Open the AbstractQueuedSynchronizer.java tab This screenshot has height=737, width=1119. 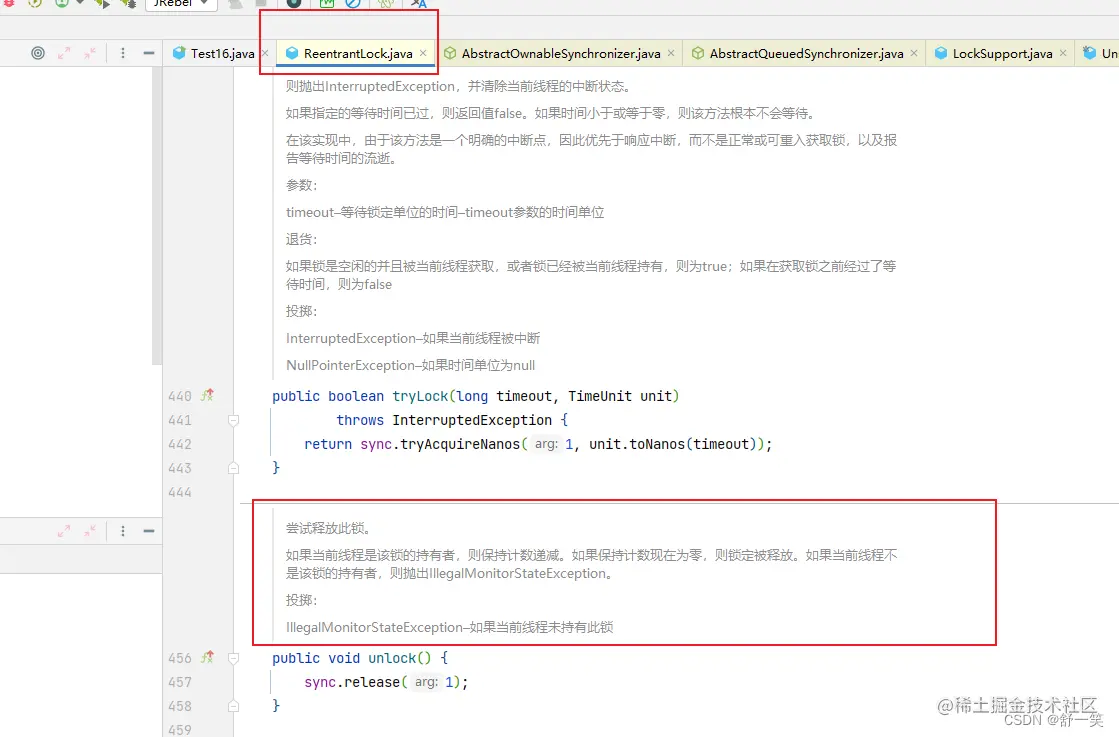(806, 54)
